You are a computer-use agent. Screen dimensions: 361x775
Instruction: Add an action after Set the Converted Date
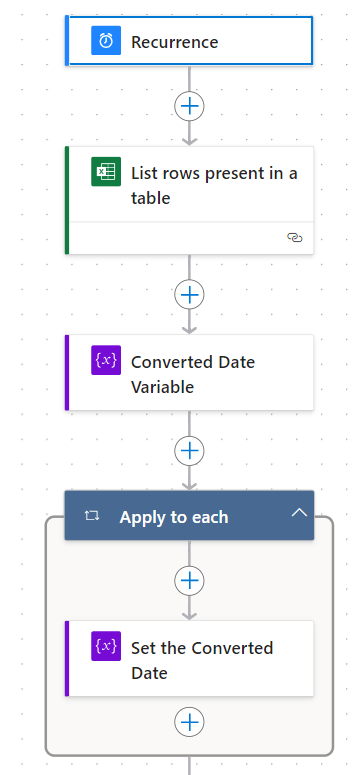(x=189, y=723)
